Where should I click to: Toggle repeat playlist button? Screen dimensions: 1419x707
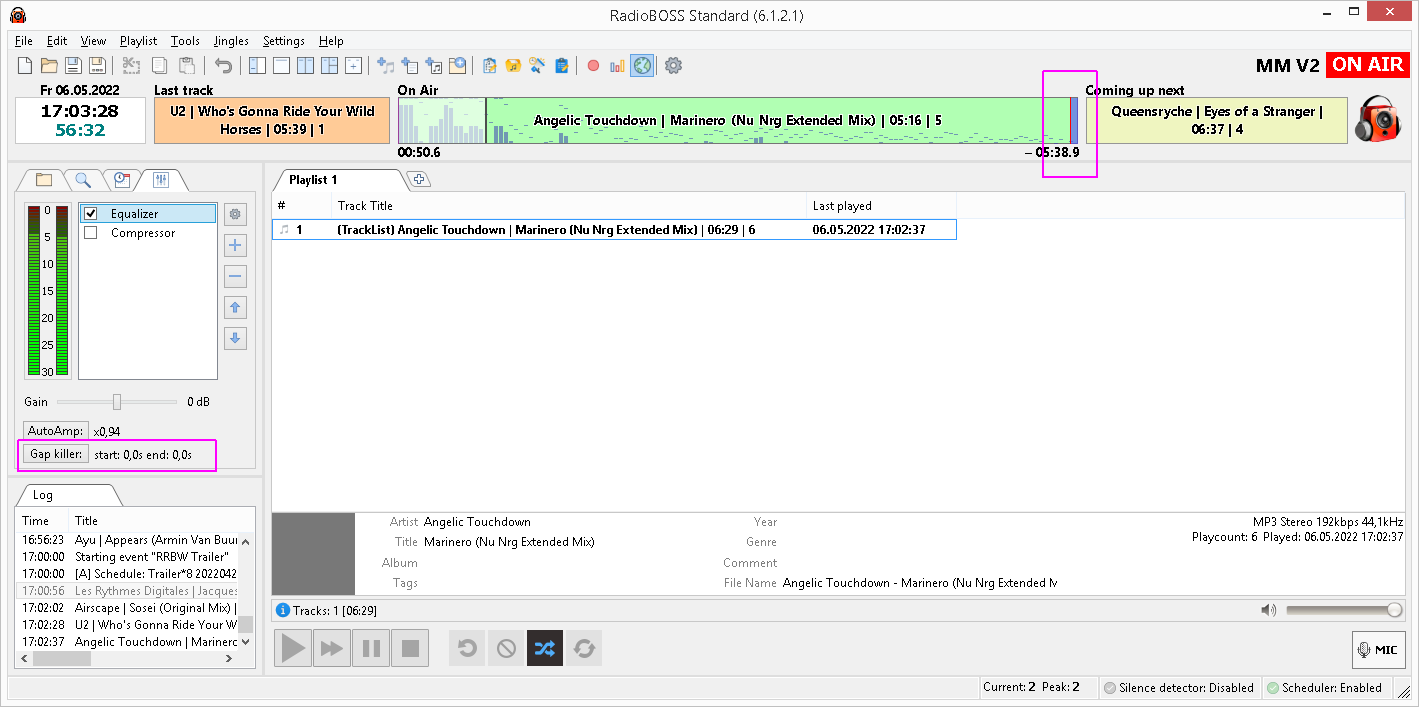pyautogui.click(x=584, y=649)
